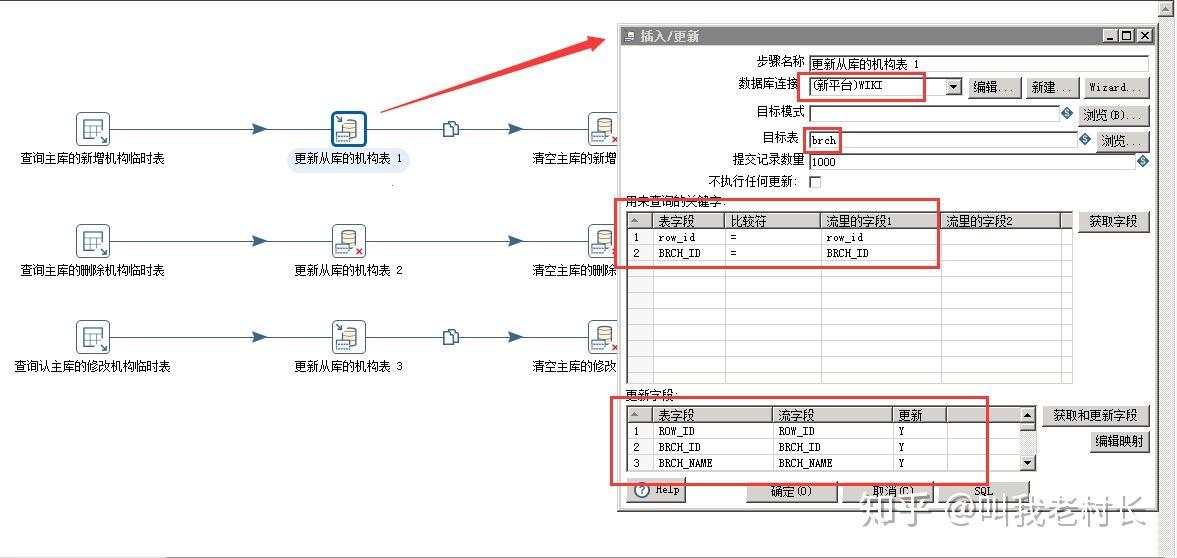Focus the 提交记录数量 field showing 1000
The image size is (1177, 558).
[x=972, y=161]
